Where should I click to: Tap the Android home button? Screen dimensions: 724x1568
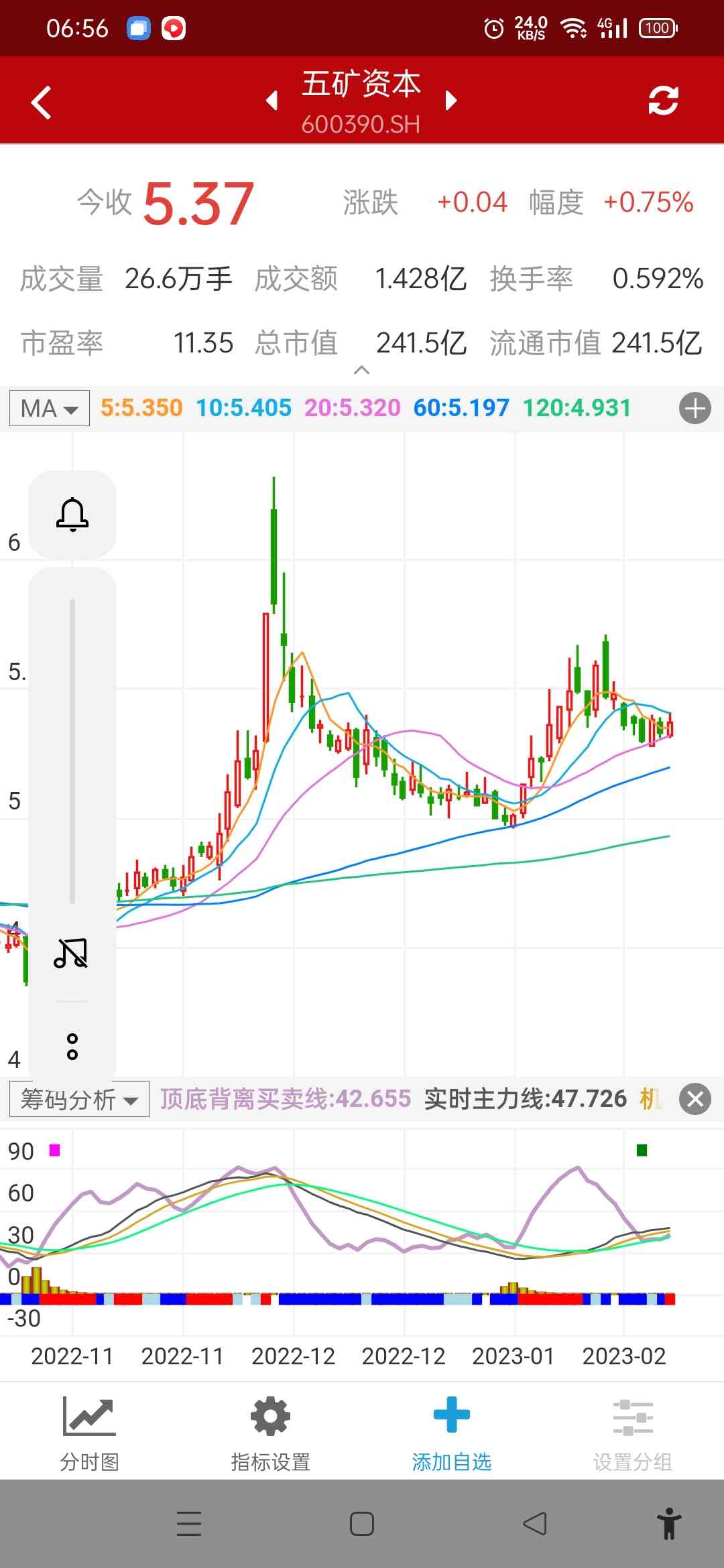coord(362,1524)
